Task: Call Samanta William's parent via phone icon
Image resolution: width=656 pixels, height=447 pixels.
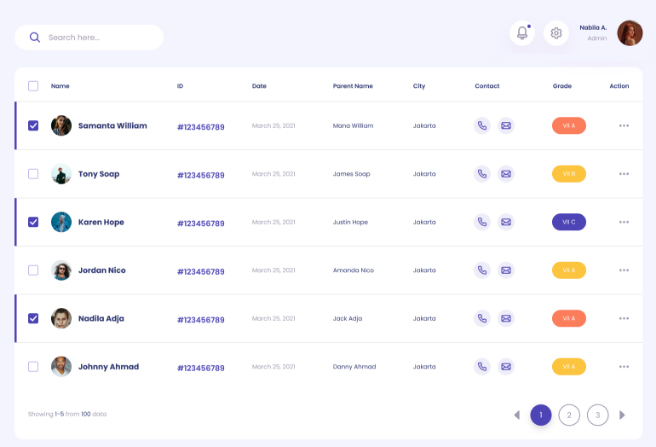Action: point(482,126)
